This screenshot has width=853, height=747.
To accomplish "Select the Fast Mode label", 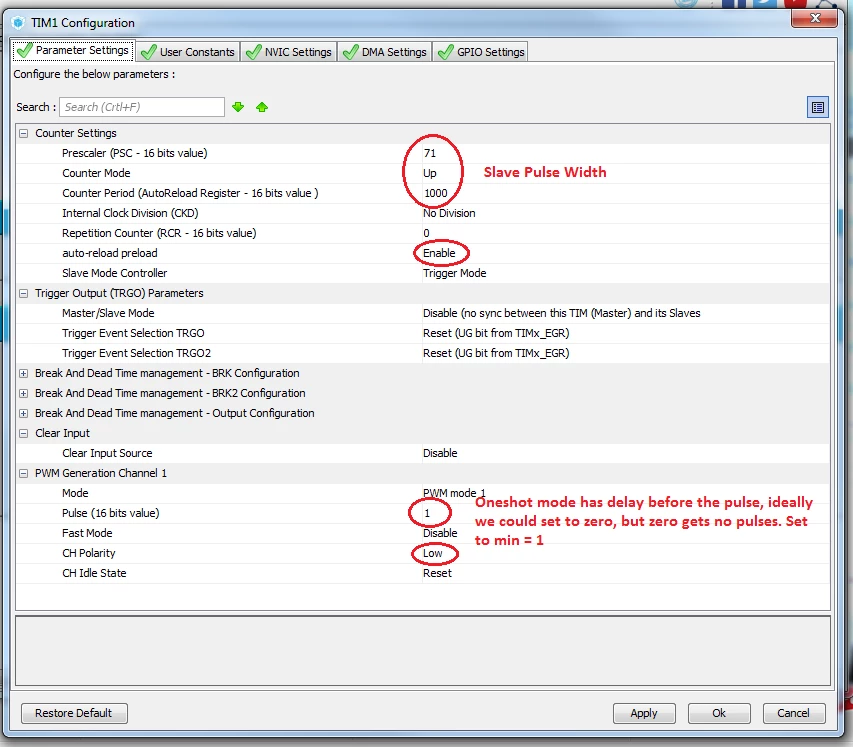I will (x=87, y=533).
